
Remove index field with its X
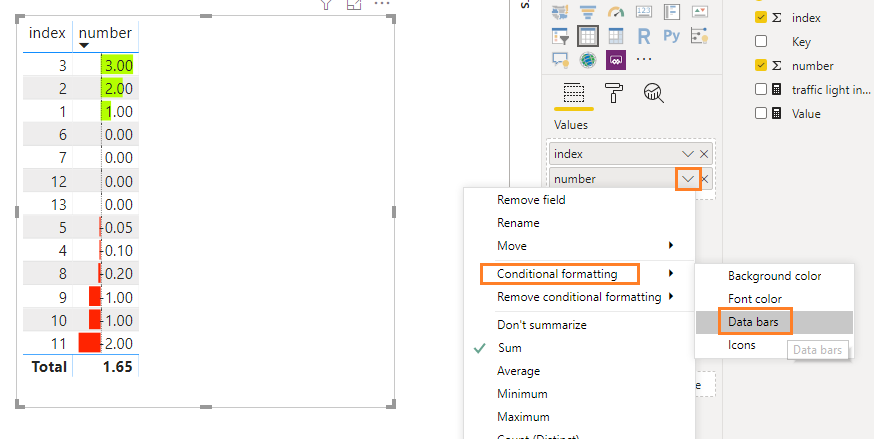[704, 154]
